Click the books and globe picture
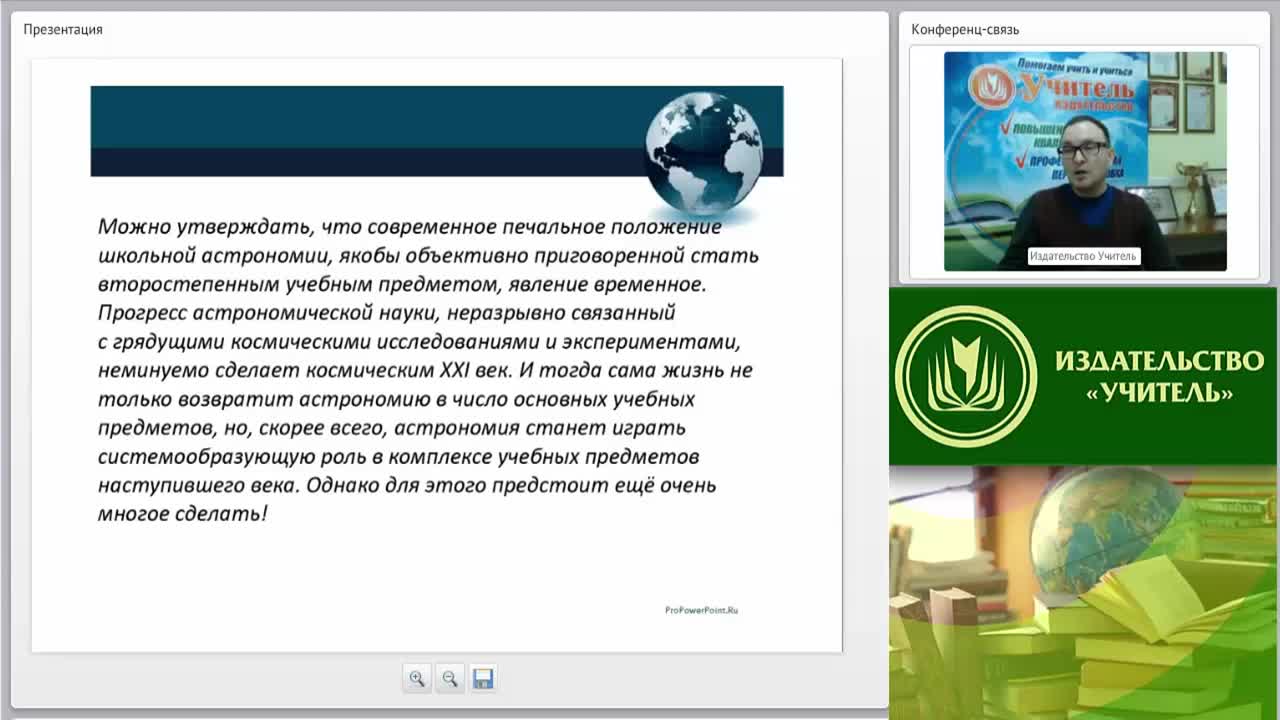Viewport: 1280px width, 720px height. [x=1083, y=592]
